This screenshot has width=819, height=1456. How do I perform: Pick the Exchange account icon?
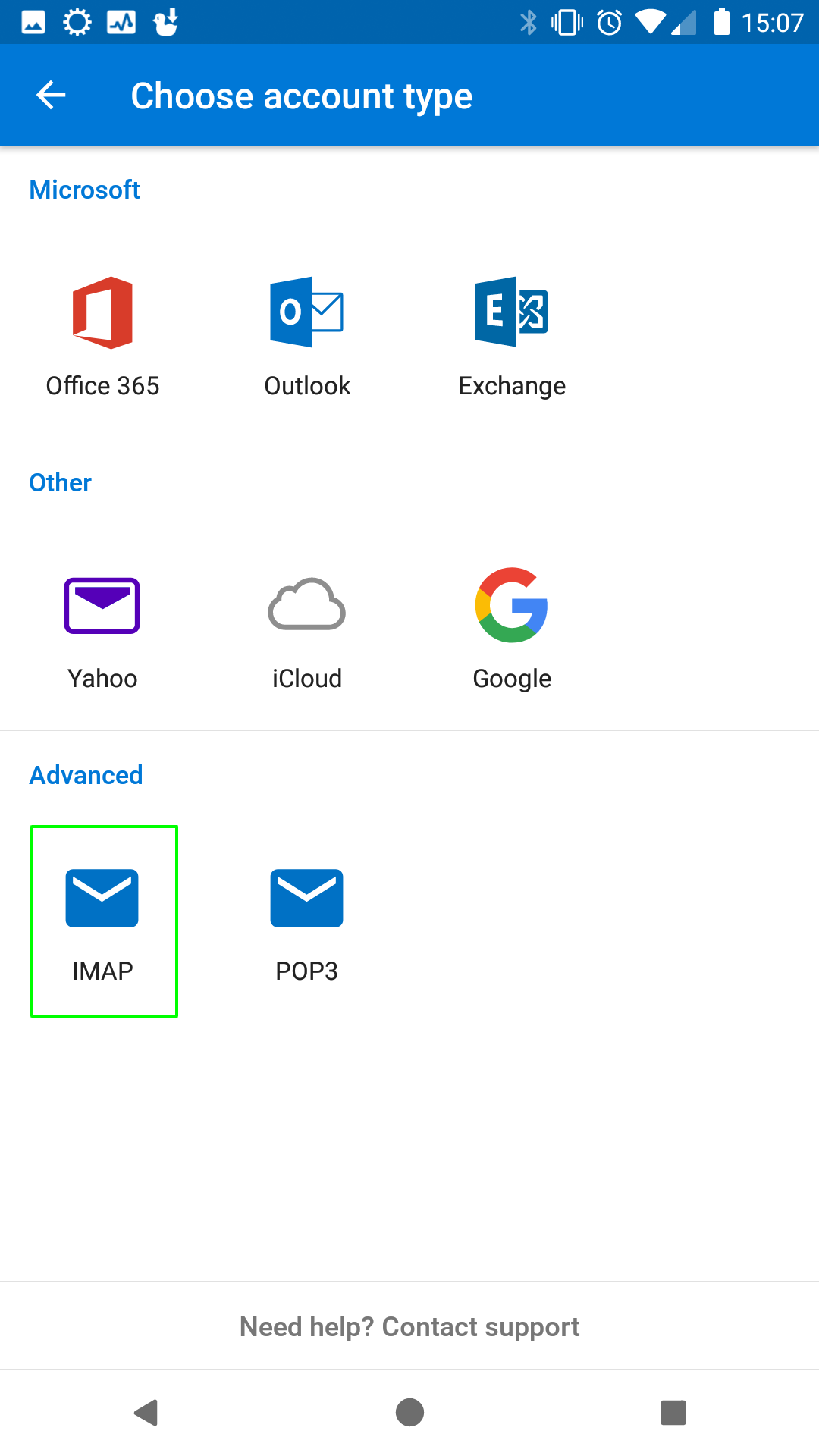point(511,312)
